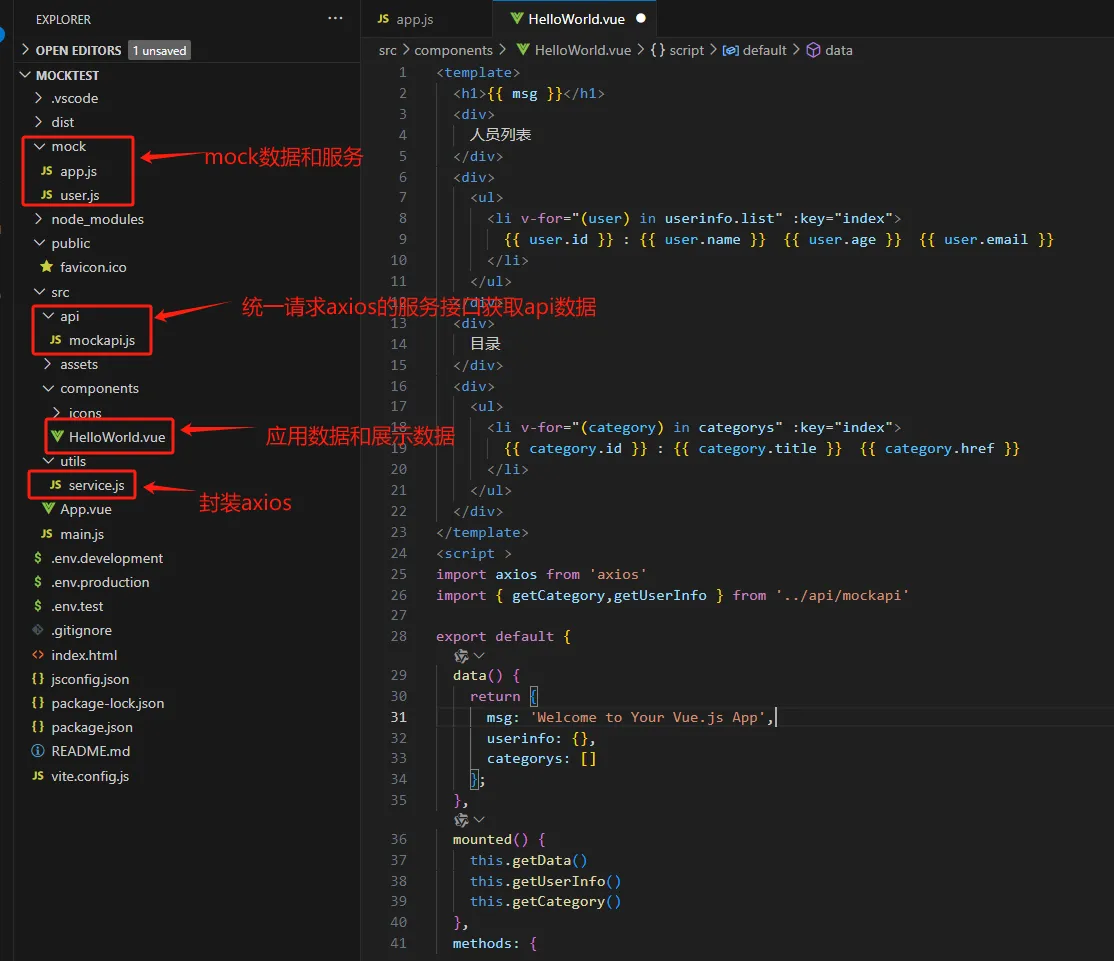Select the HelloWorld.vue editor tab

click(x=576, y=19)
